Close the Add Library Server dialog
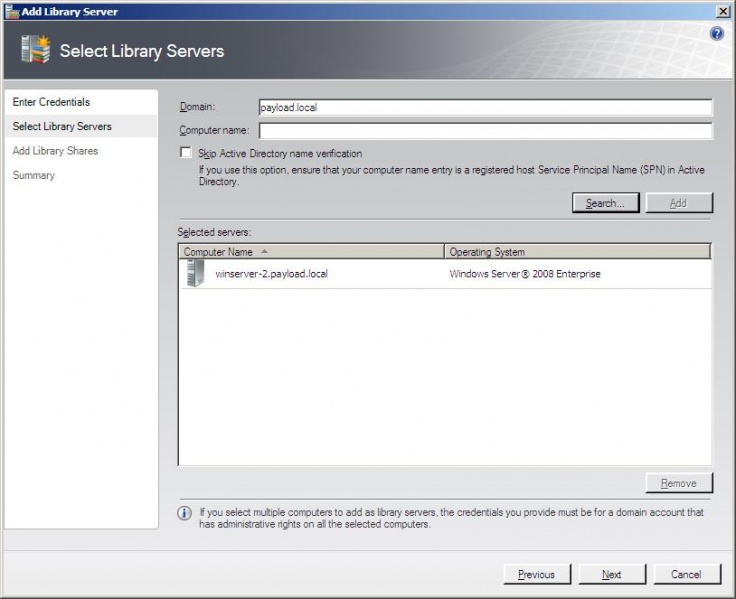The width and height of the screenshot is (736, 599). 723,10
